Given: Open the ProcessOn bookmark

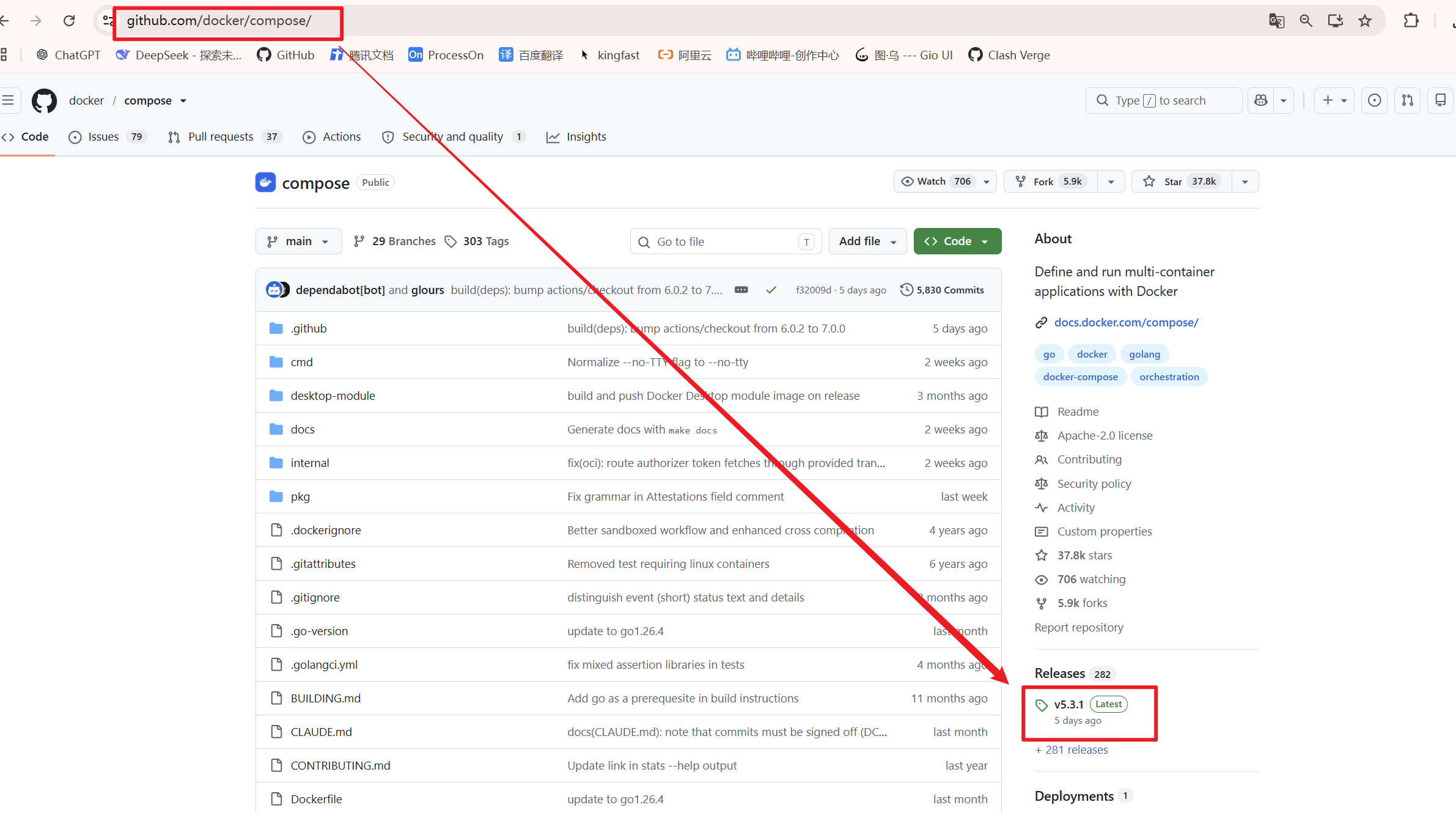Looking at the screenshot, I should (446, 55).
